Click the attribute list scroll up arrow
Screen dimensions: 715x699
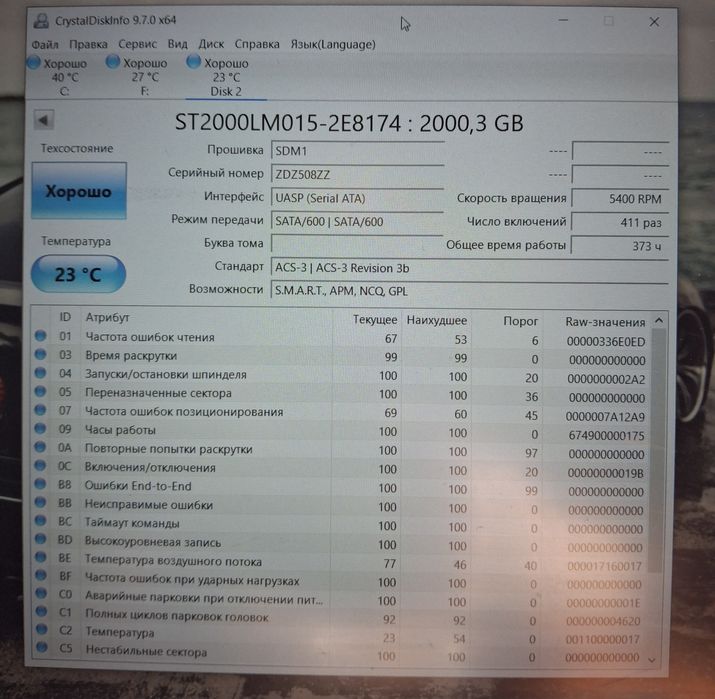(x=659, y=321)
